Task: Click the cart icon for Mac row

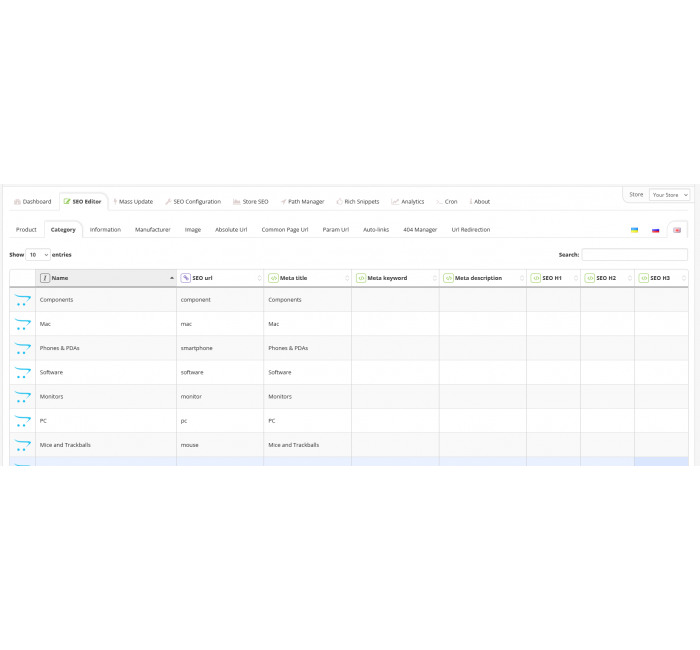Action: pos(22,324)
